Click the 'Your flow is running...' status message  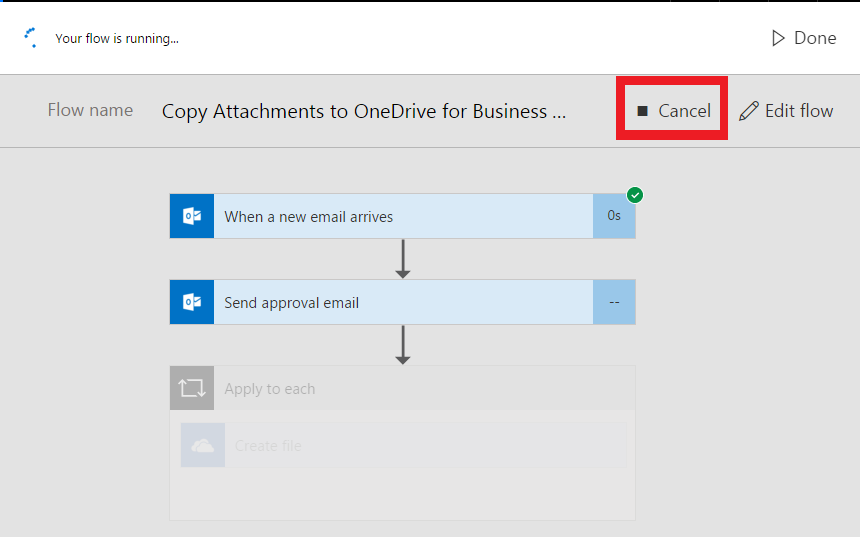click(x=117, y=39)
